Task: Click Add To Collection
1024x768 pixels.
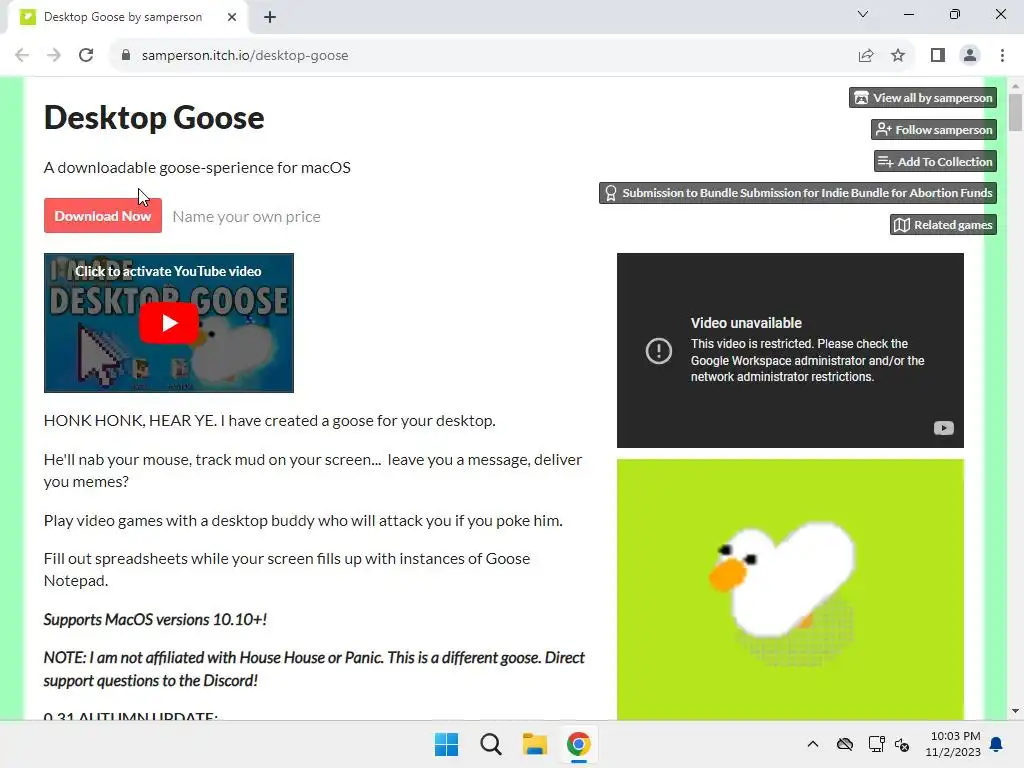Action: pyautogui.click(x=935, y=161)
